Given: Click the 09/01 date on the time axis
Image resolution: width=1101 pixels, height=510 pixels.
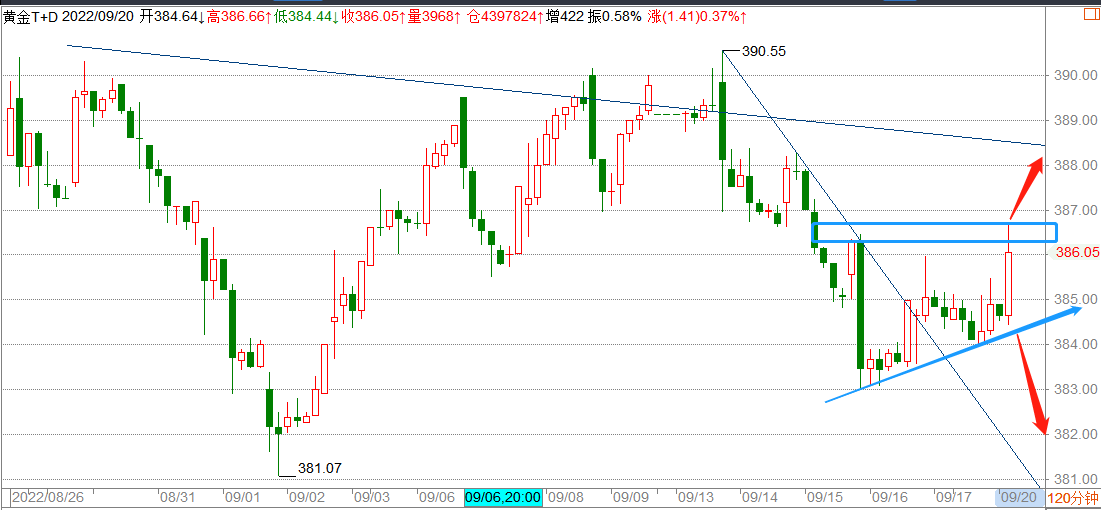Looking at the screenshot, I should [241, 498].
